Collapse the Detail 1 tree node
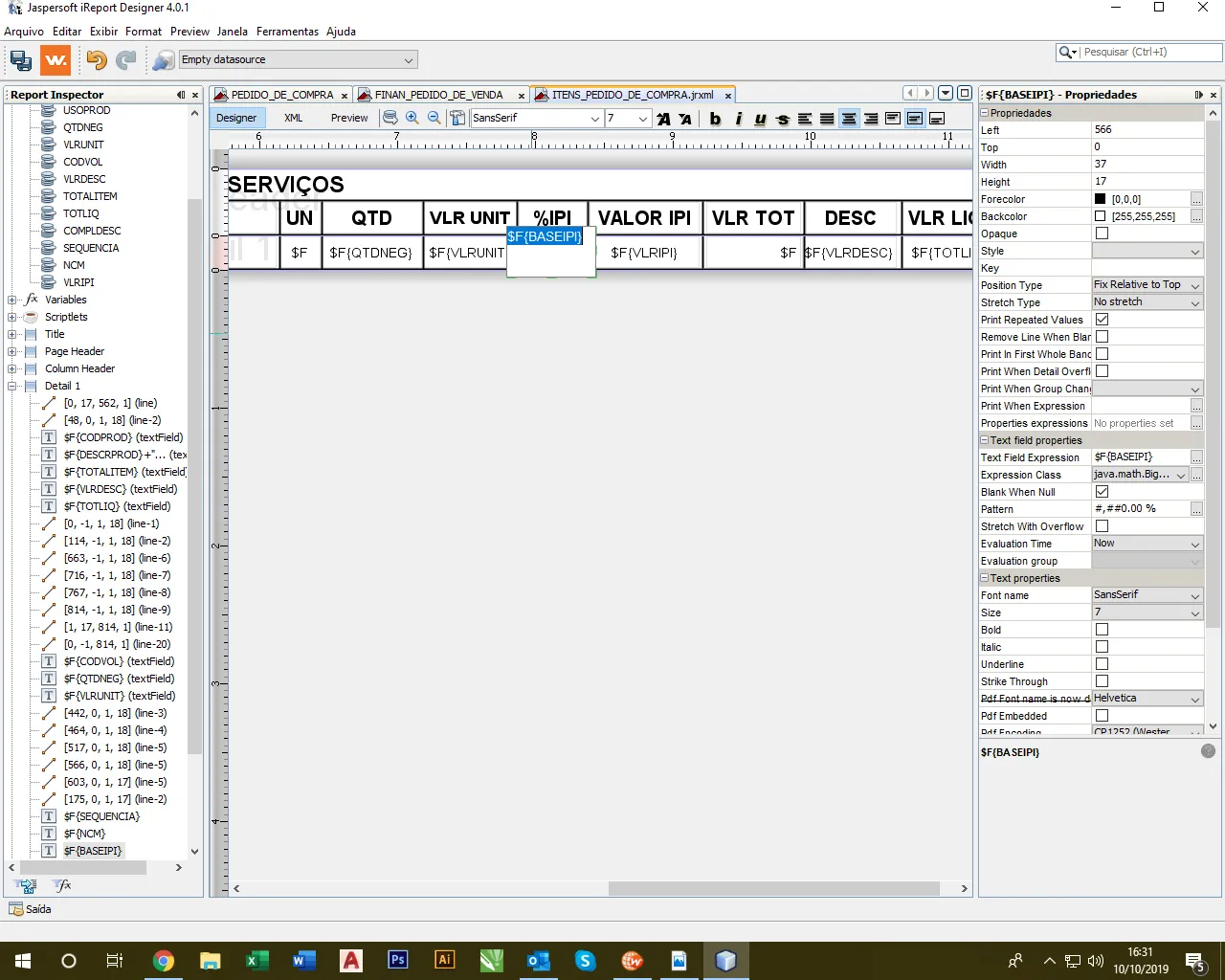Viewport: 1225px width, 980px height. (x=12, y=386)
